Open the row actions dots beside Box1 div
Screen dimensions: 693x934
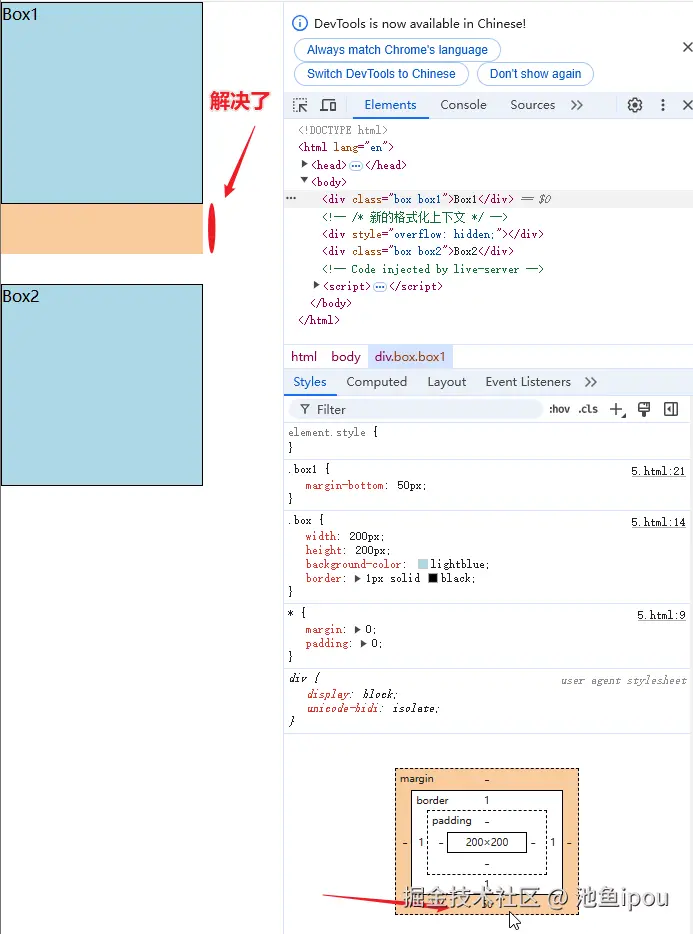click(x=291, y=198)
